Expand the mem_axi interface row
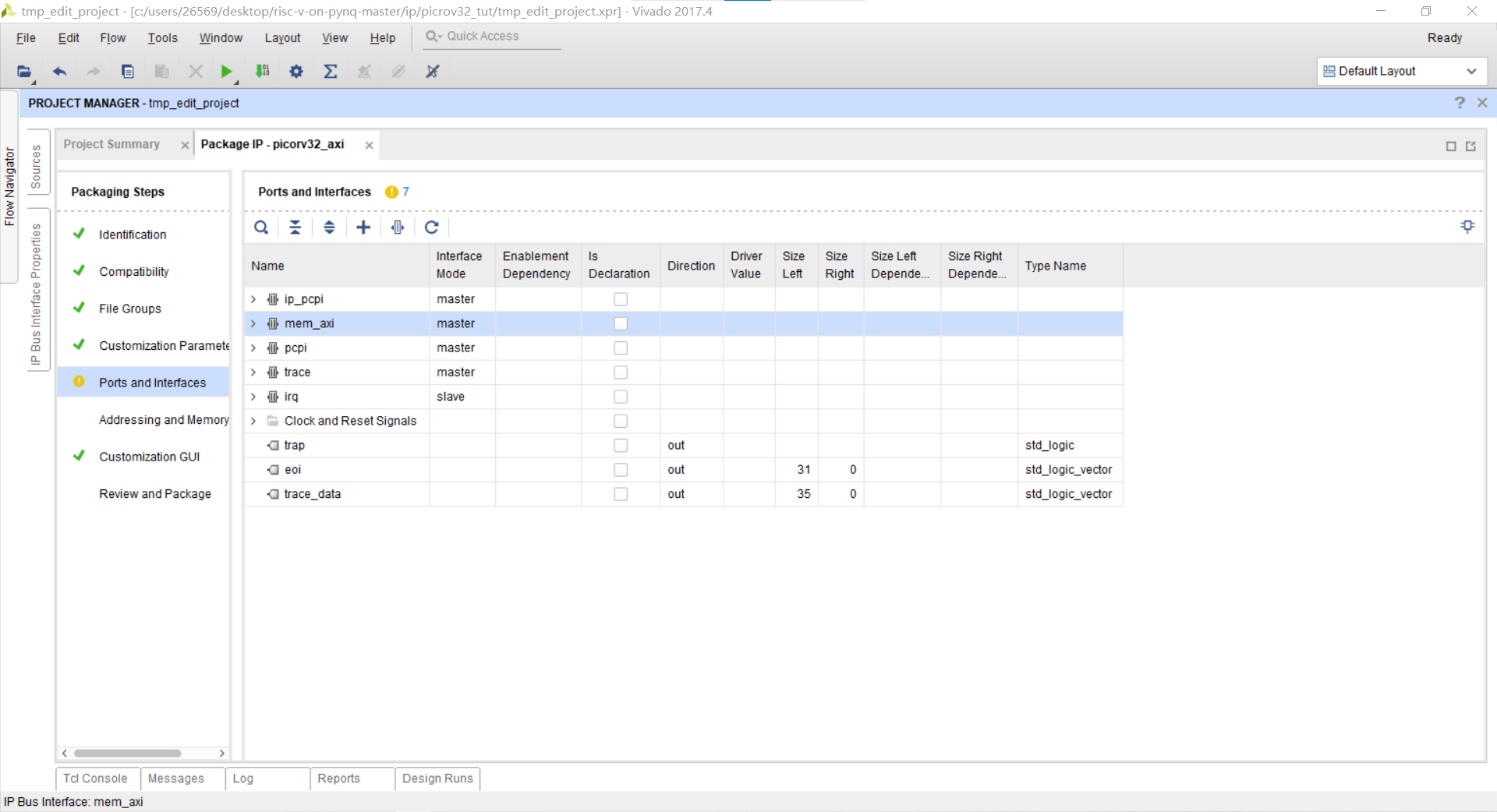Viewport: 1497px width, 812px height. (x=253, y=323)
